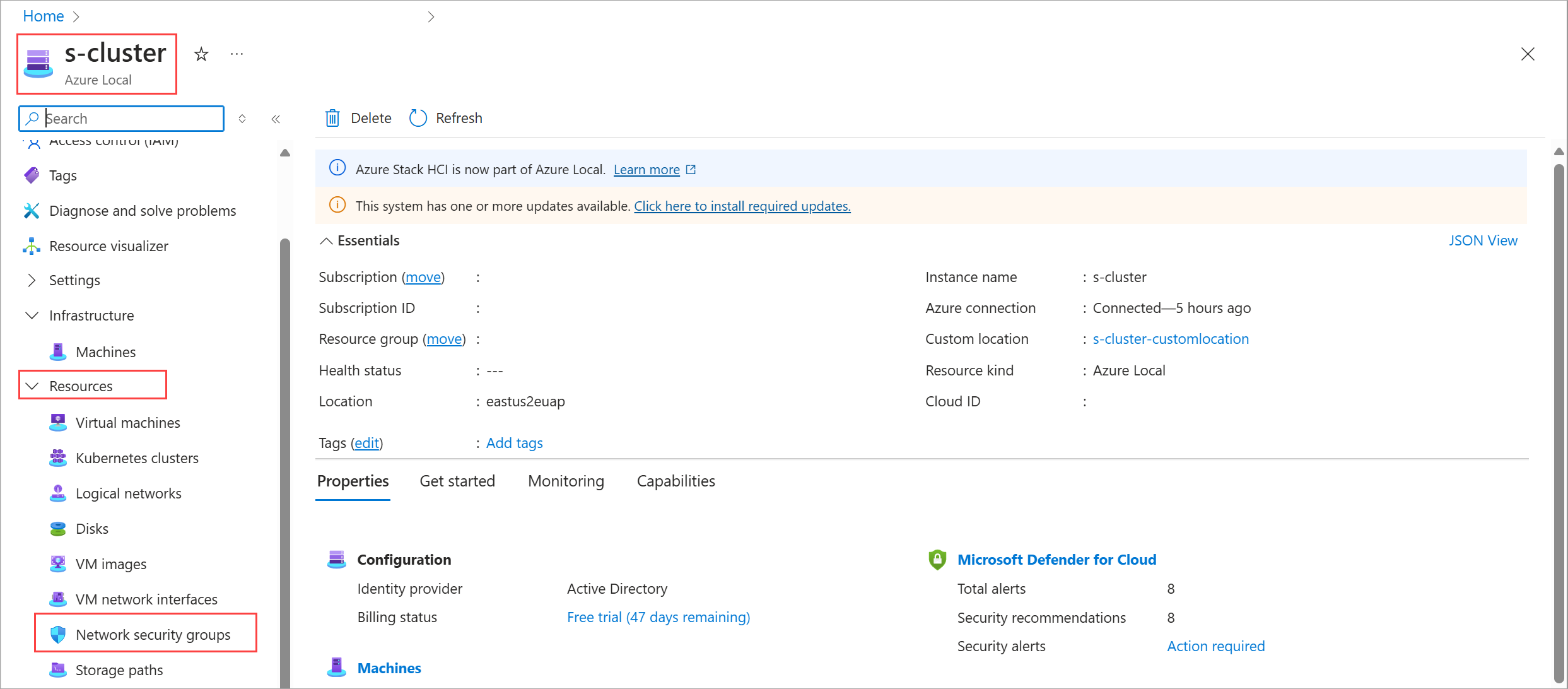Image resolution: width=1568 pixels, height=689 pixels.
Task: Open the more options ellipsis menu
Action: click(237, 54)
